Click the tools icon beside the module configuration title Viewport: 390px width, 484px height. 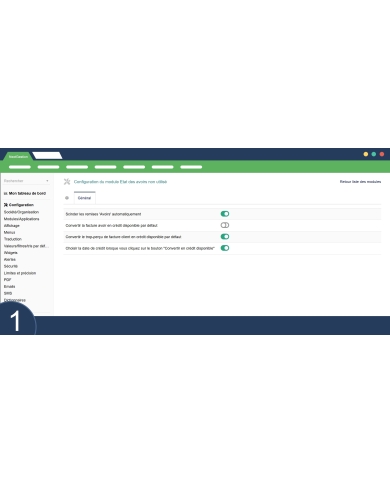(67, 182)
